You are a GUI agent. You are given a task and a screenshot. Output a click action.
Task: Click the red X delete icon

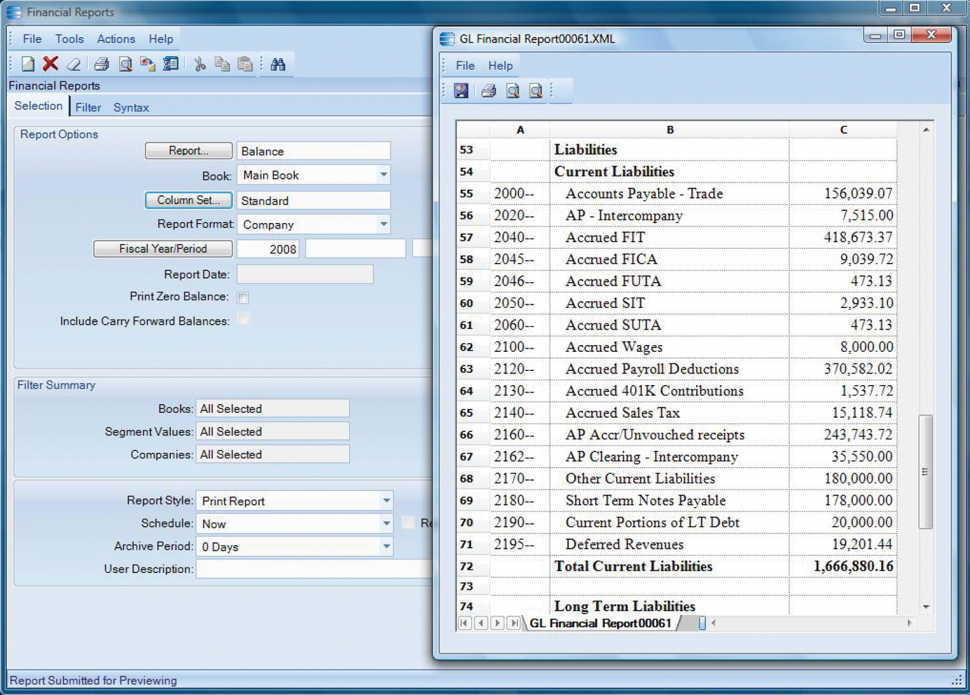click(50, 64)
